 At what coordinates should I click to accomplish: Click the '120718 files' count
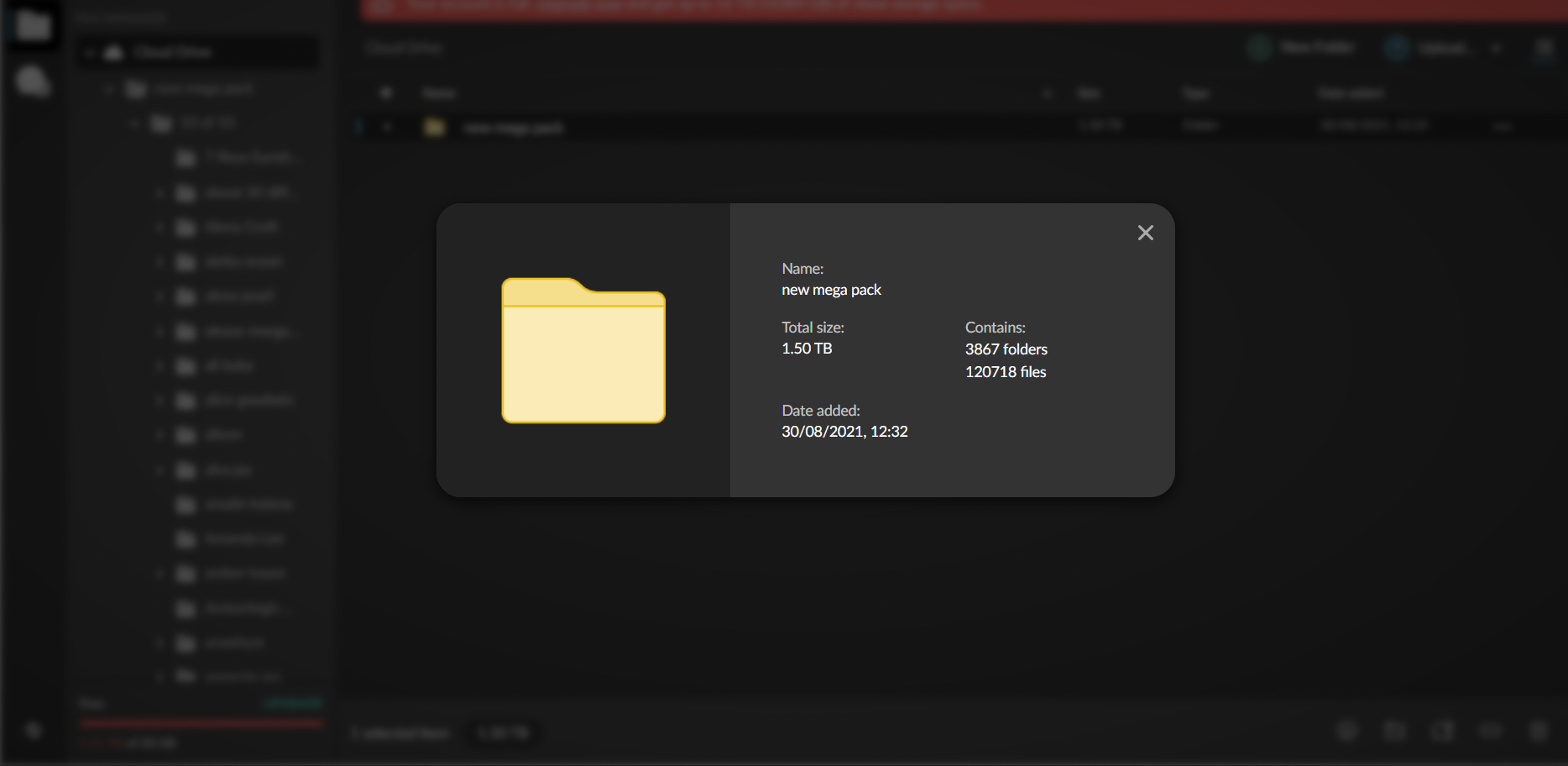coord(1005,372)
